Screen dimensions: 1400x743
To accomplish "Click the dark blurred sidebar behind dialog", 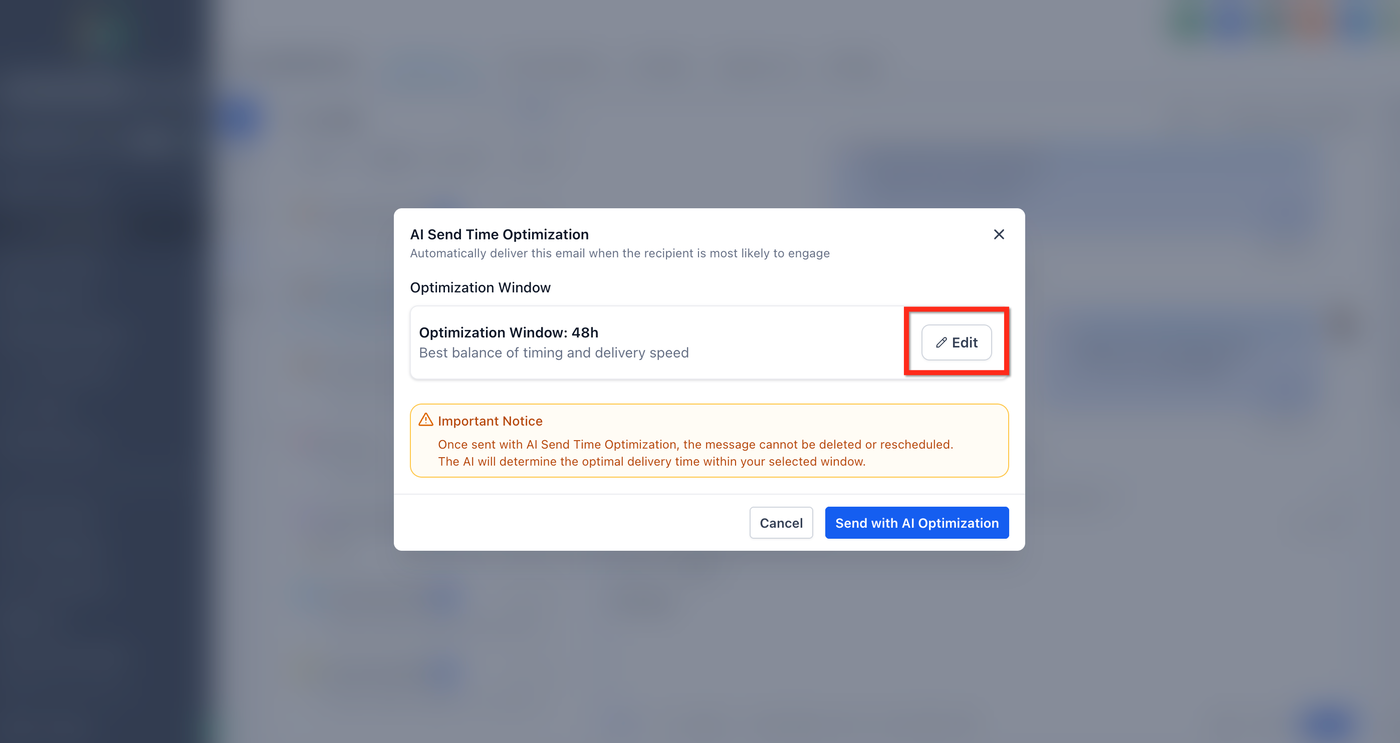I will (x=100, y=400).
